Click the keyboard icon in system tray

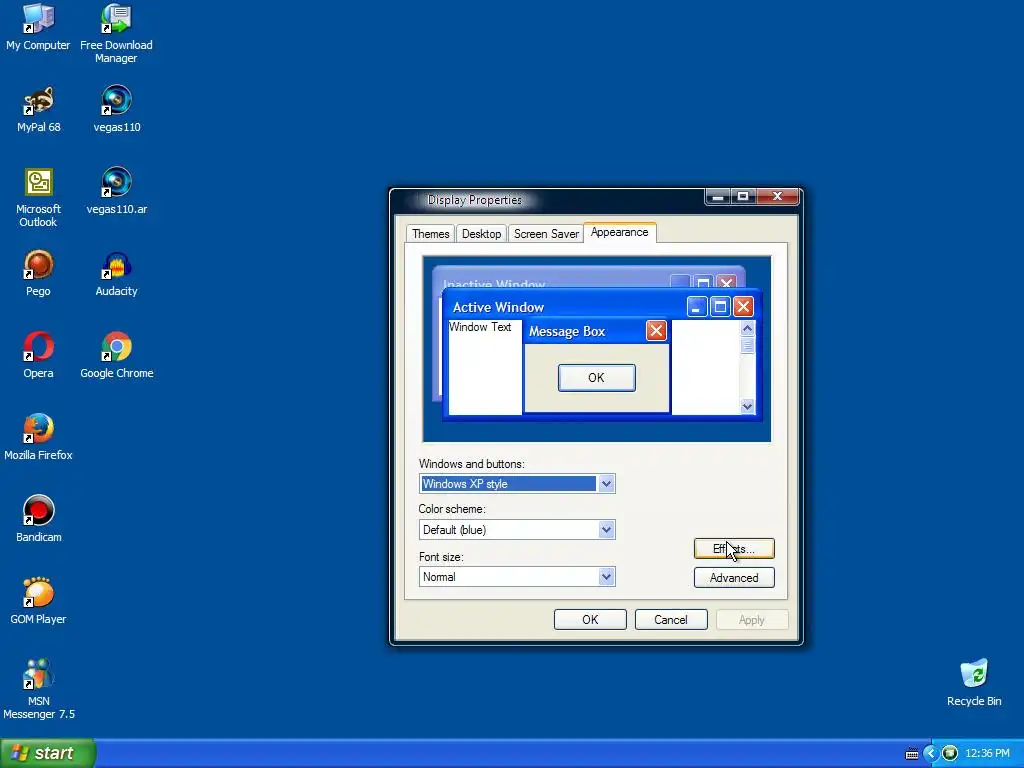coord(912,754)
